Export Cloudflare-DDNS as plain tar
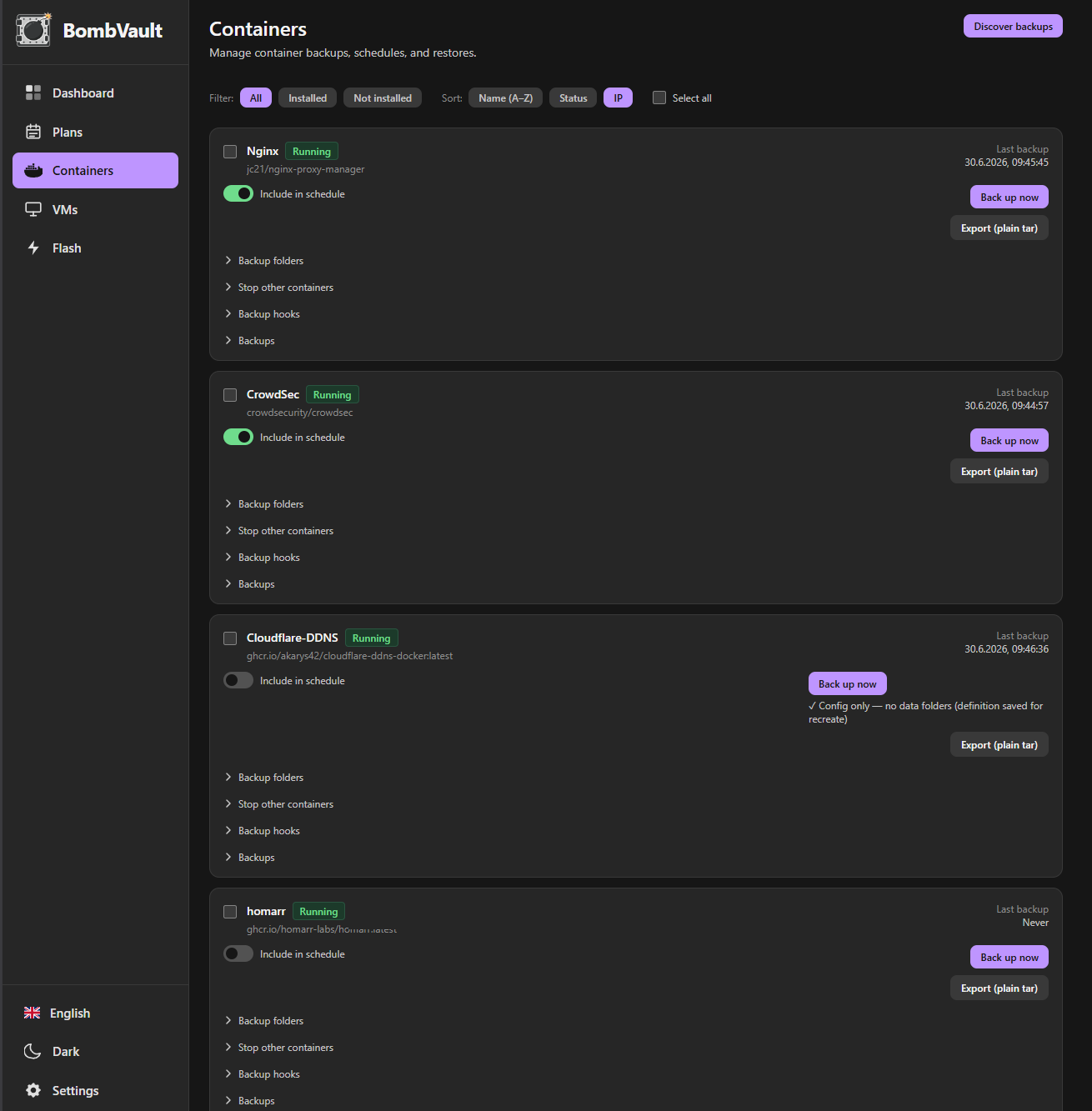Screen dimensions: 1092x1111 pos(999,744)
